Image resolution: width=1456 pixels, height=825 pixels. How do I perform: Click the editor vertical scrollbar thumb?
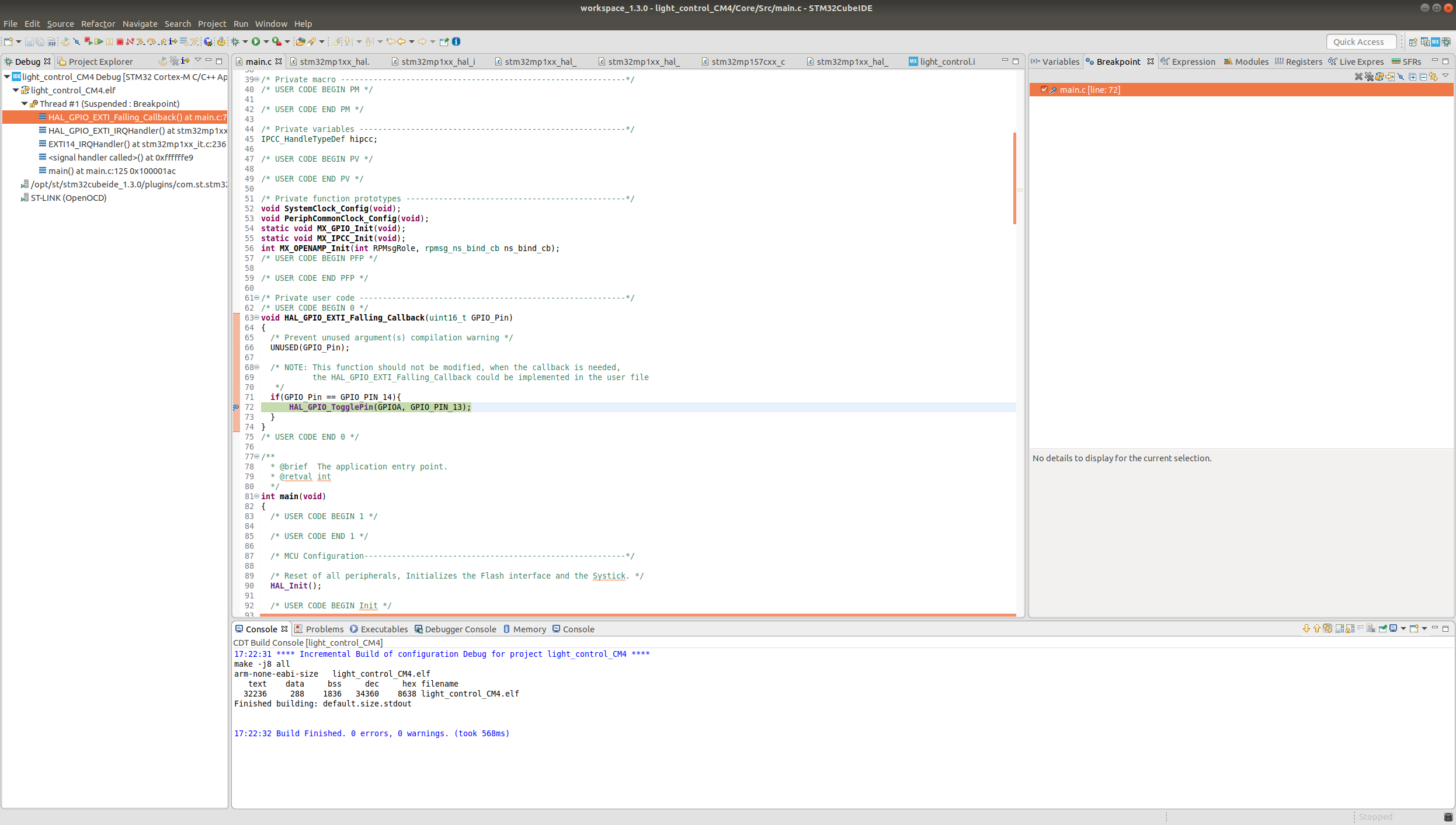click(1014, 178)
